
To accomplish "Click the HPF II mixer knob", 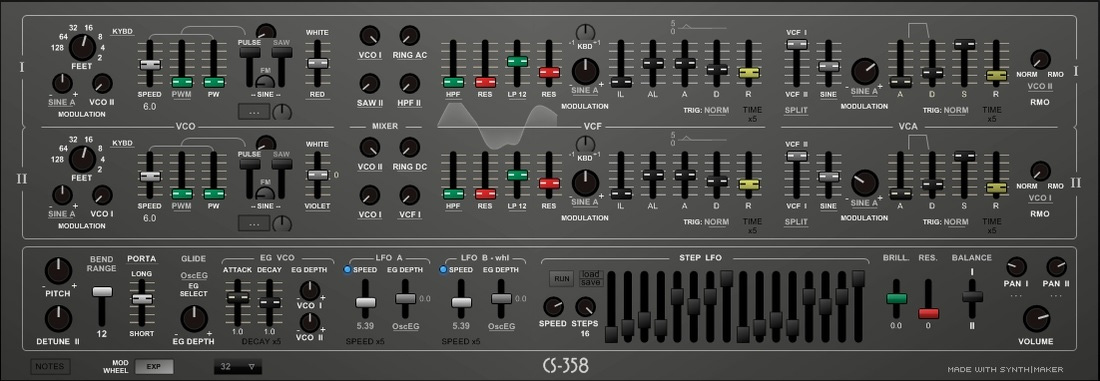I will tap(410, 83).
